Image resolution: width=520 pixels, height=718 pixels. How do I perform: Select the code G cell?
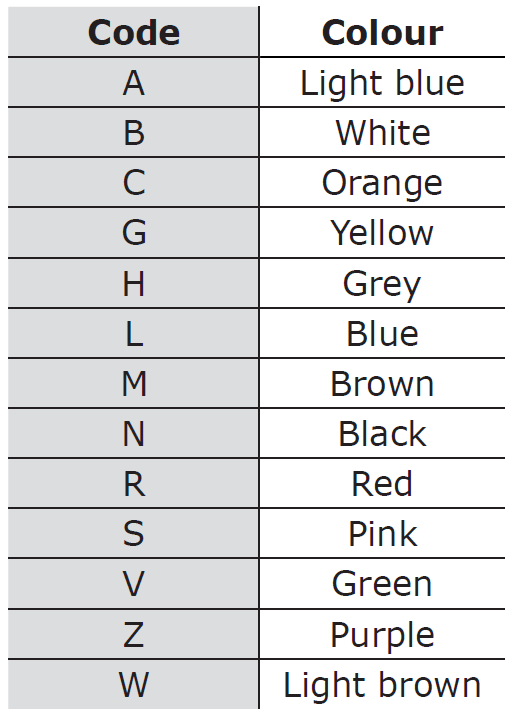tap(133, 233)
